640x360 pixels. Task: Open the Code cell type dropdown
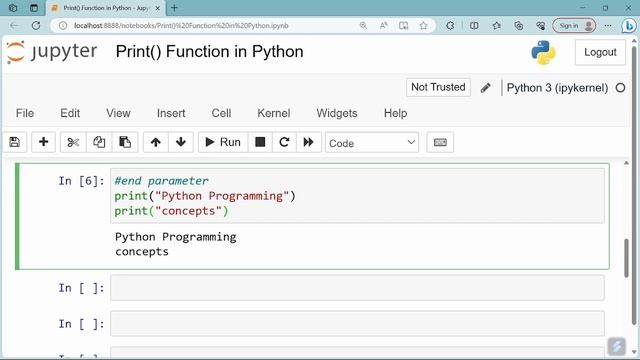372,142
